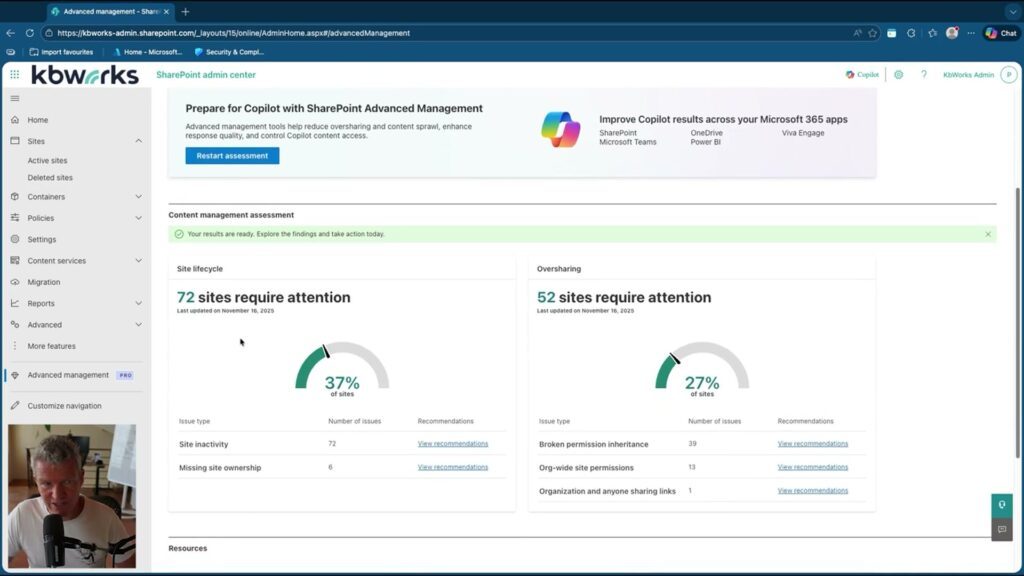Open the header settings gear
The image size is (1024, 576).
899,75
